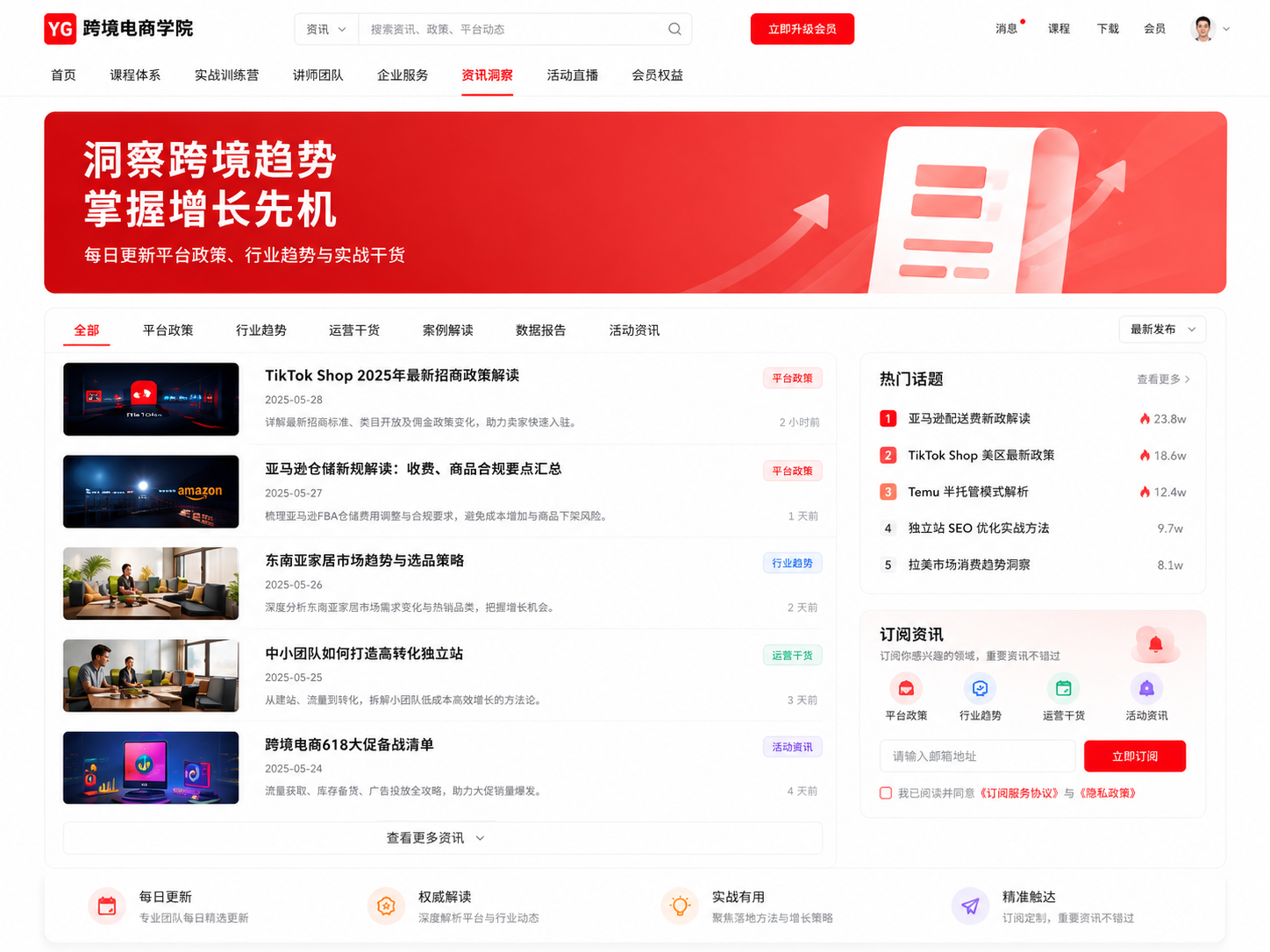Go to 首页 in the navigation
This screenshot has height=952, width=1270.
click(x=63, y=75)
